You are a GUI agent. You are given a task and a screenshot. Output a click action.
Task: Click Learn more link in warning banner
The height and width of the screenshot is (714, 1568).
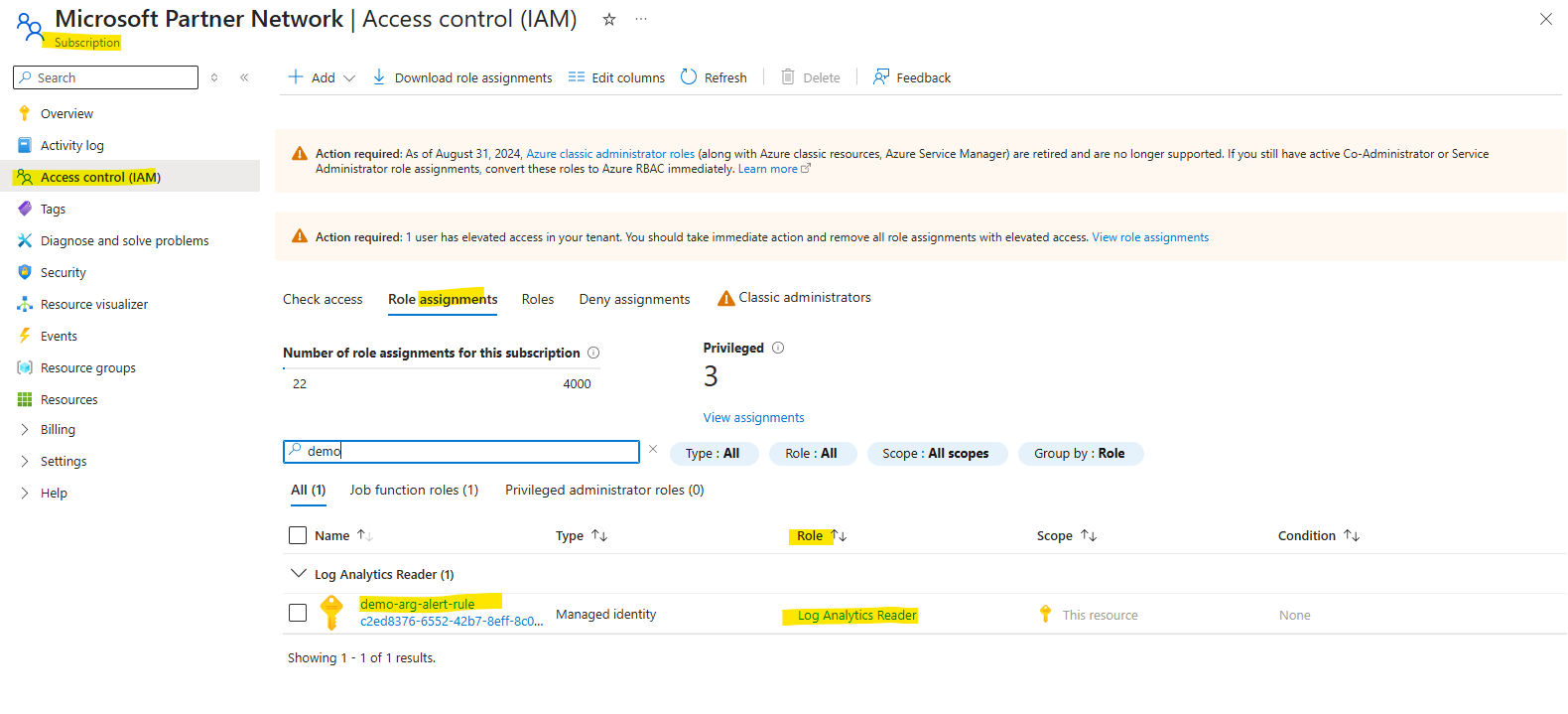coord(774,169)
